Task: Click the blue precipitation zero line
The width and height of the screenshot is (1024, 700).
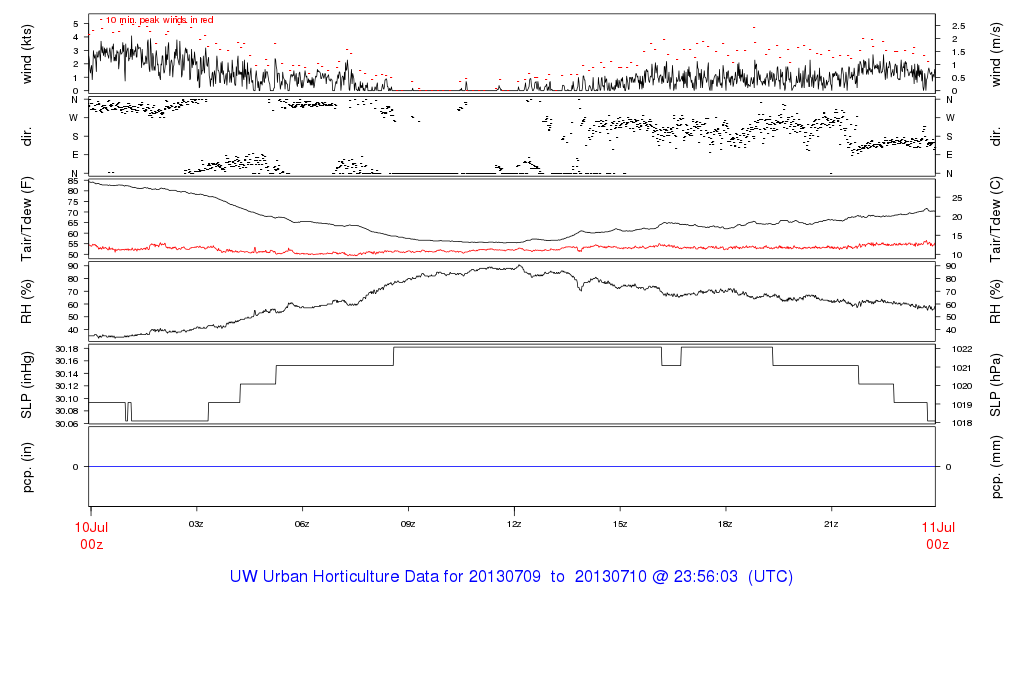Action: [x=512, y=466]
